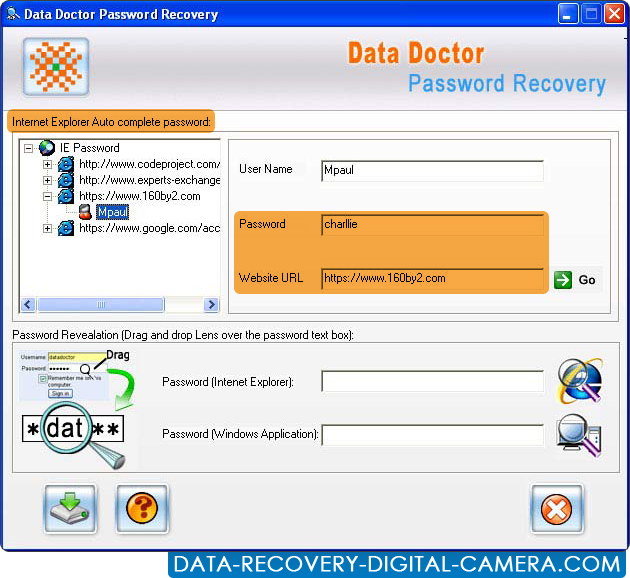Select the http://www.codeproject.com entry
630x578 pixels.
pyautogui.click(x=149, y=164)
